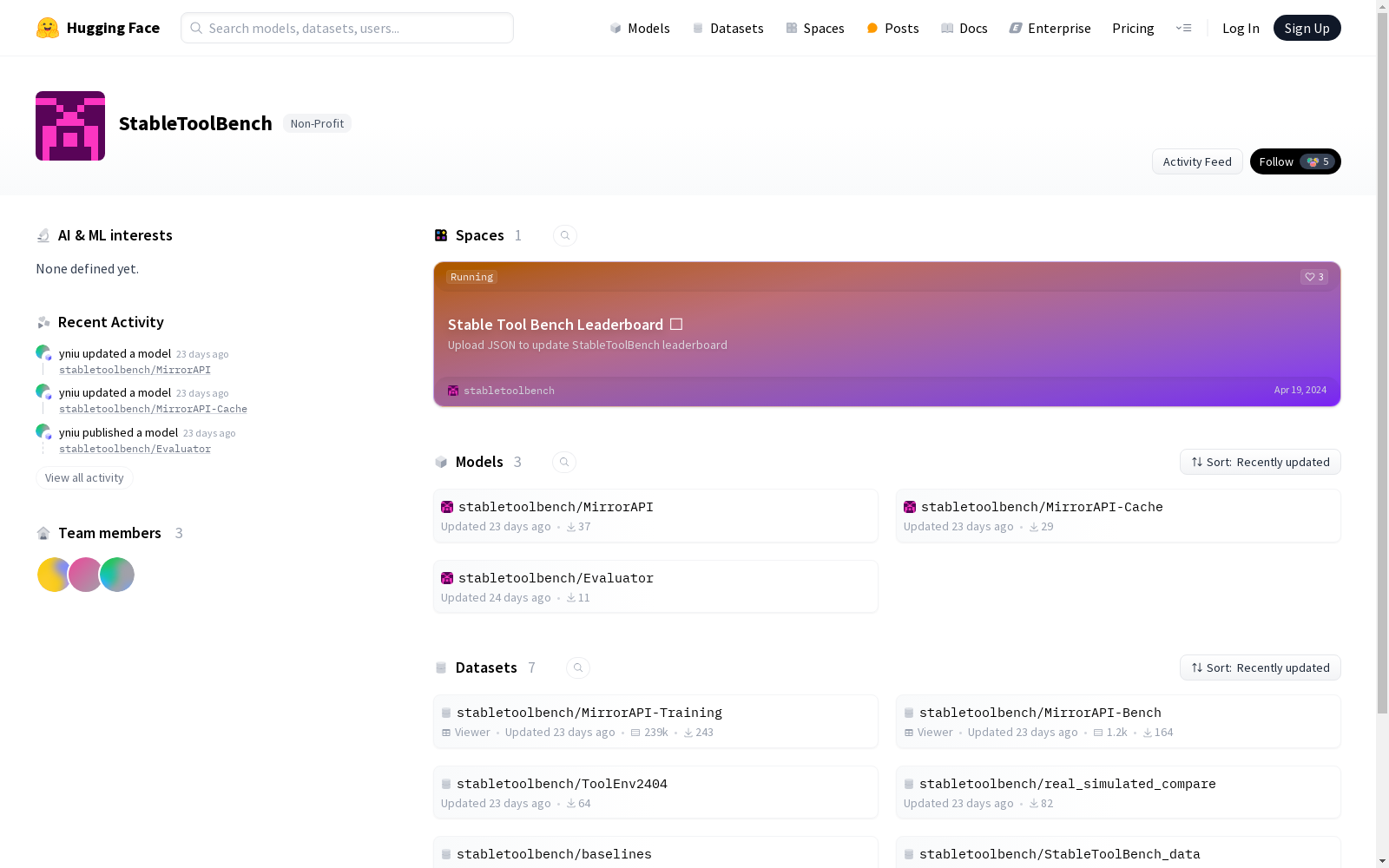Focus the search models, datasets, users field
Viewport: 1389px width, 868px height.
pyautogui.click(x=347, y=28)
